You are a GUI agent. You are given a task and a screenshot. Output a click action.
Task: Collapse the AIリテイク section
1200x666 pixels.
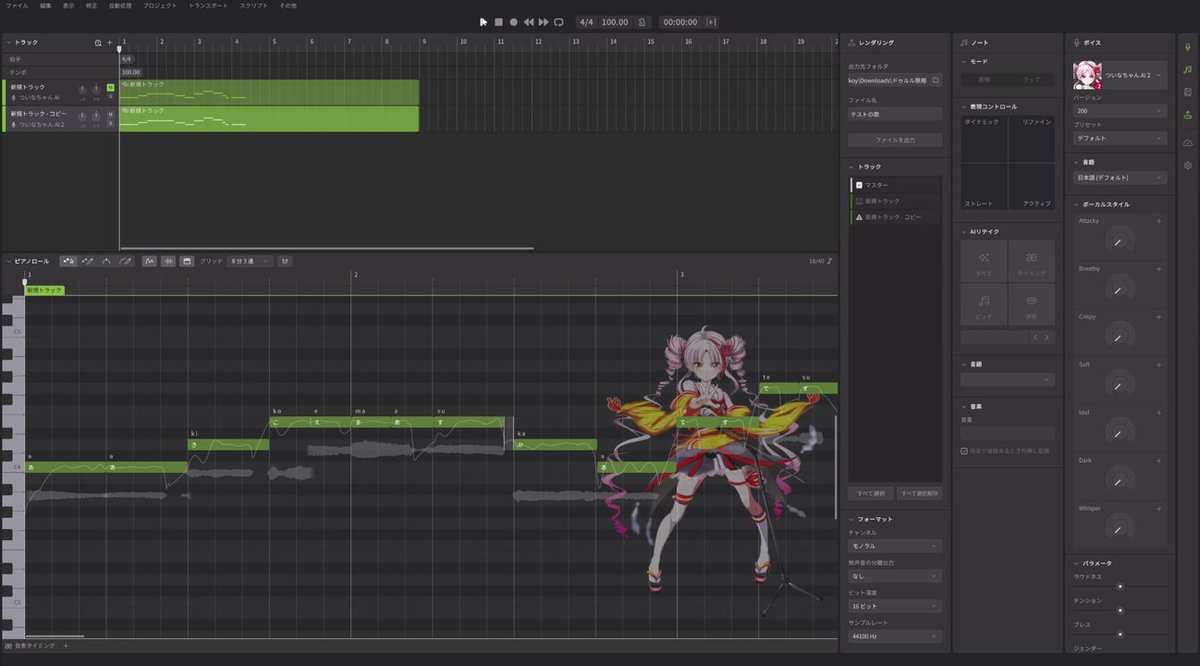click(x=963, y=231)
